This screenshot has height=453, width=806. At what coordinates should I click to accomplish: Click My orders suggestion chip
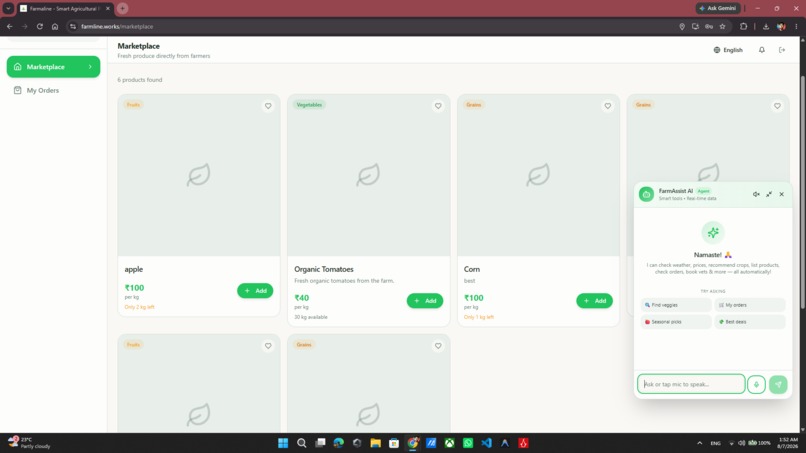[x=749, y=305]
